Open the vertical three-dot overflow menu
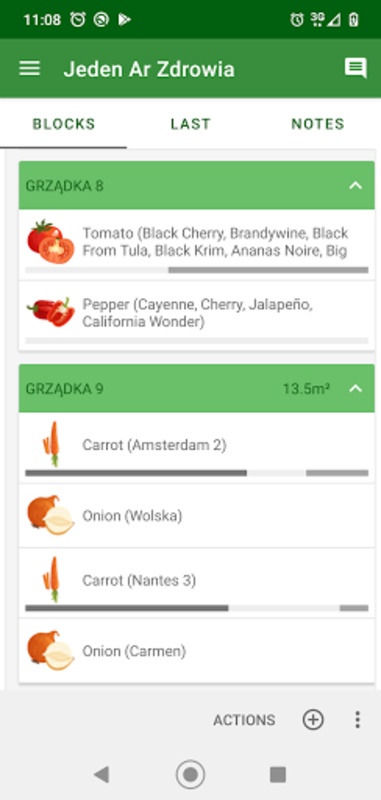This screenshot has height=800, width=381. click(x=358, y=719)
